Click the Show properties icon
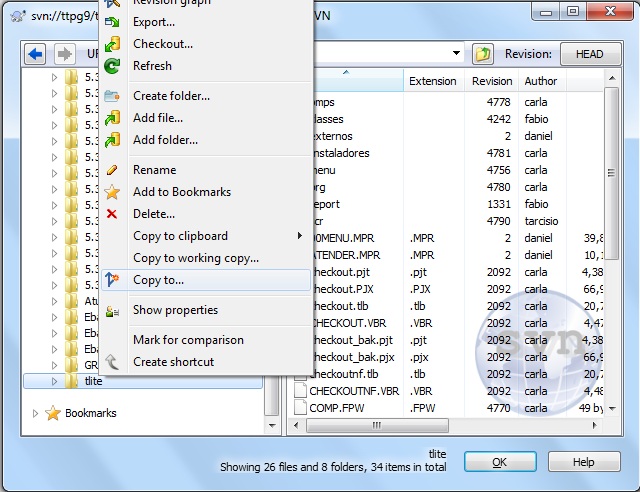640x492 pixels. [112, 312]
